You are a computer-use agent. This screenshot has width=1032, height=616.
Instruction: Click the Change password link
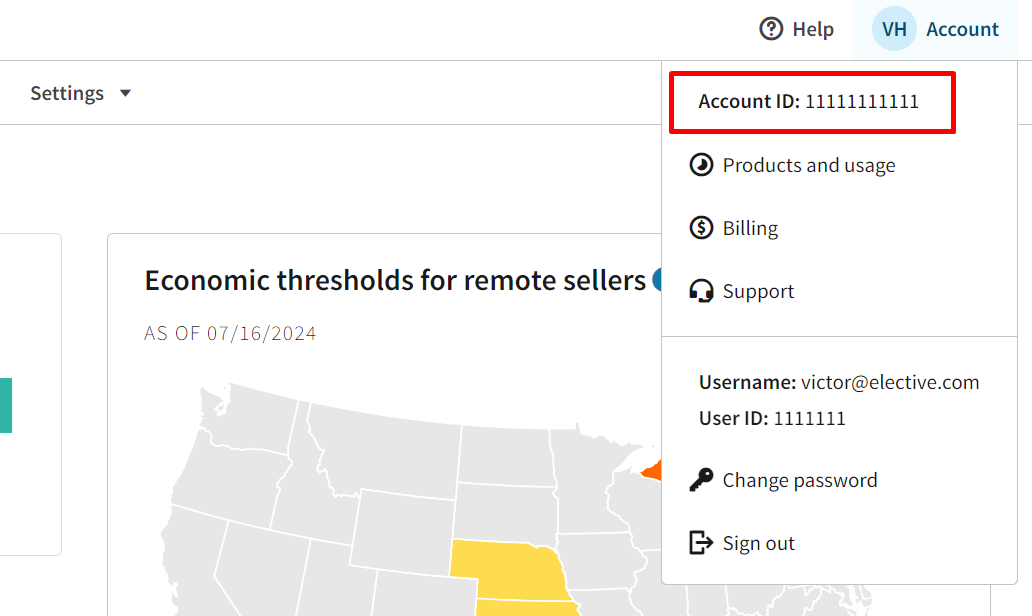(x=800, y=480)
